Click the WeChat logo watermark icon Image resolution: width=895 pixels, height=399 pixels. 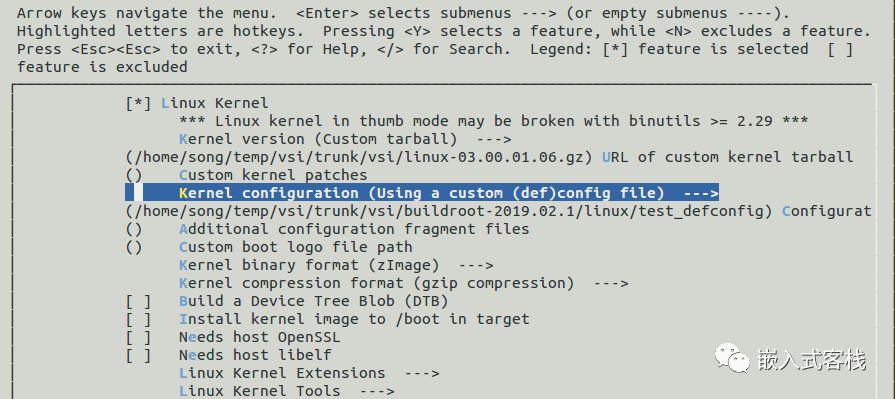point(732,358)
